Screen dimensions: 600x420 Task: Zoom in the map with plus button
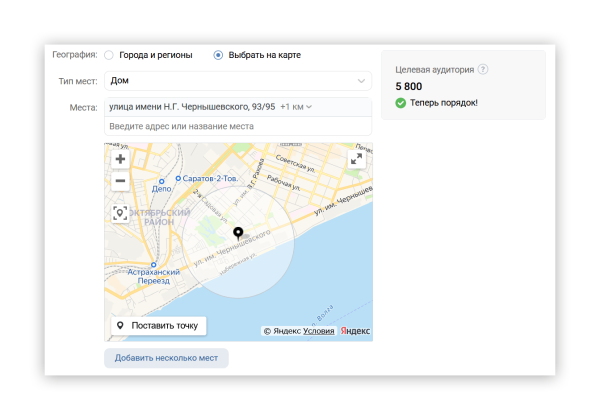pos(121,159)
